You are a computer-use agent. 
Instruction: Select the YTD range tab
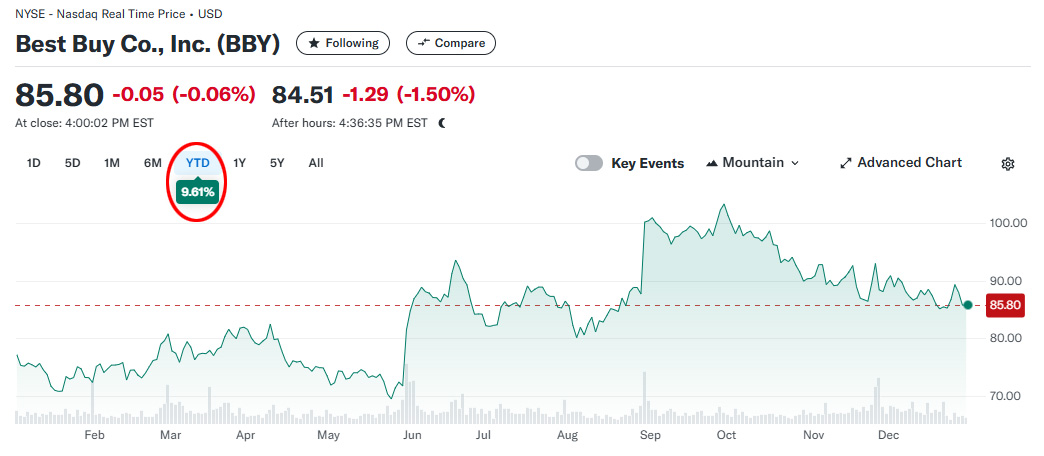click(197, 162)
